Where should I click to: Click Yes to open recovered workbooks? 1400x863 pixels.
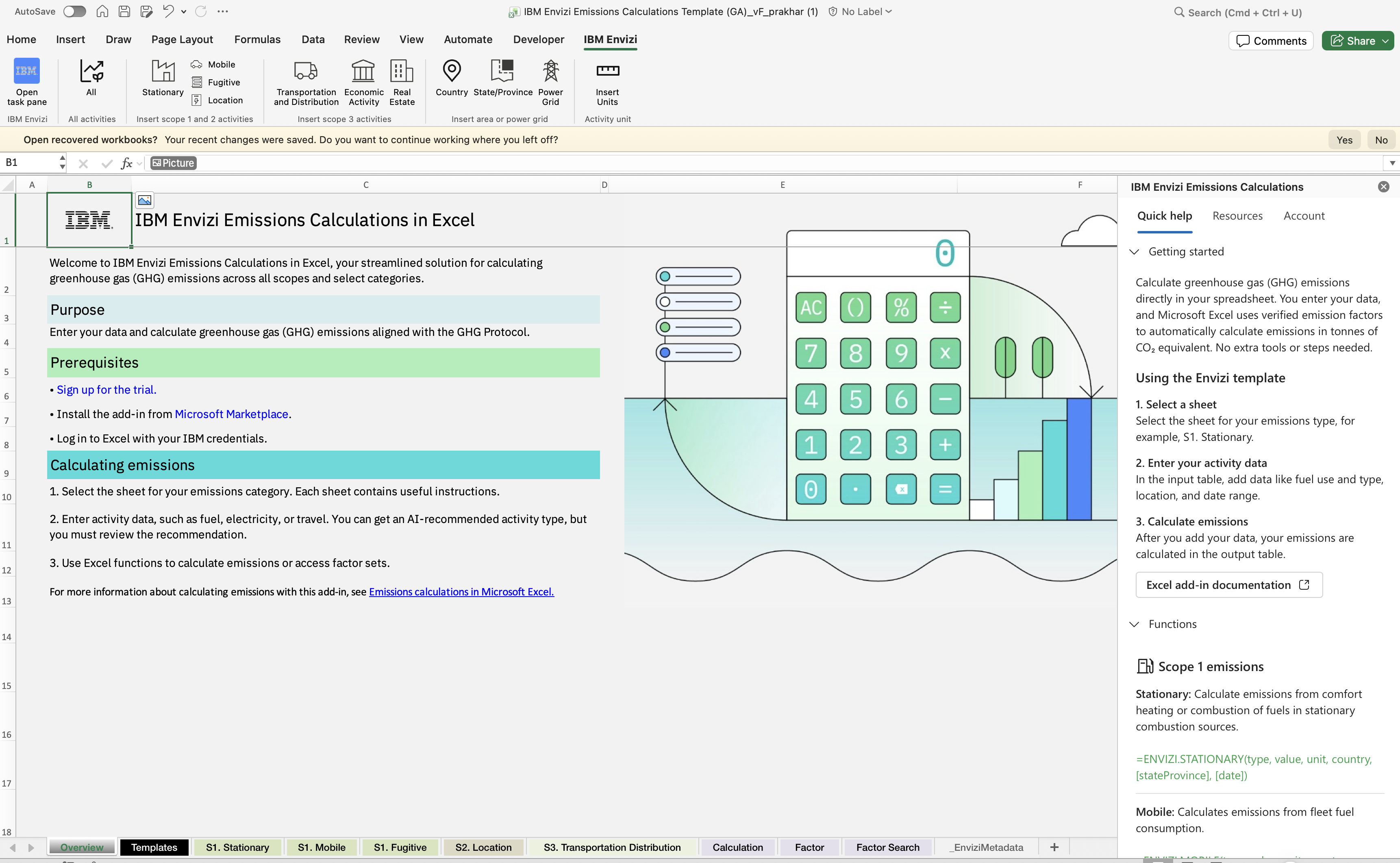pyautogui.click(x=1344, y=140)
